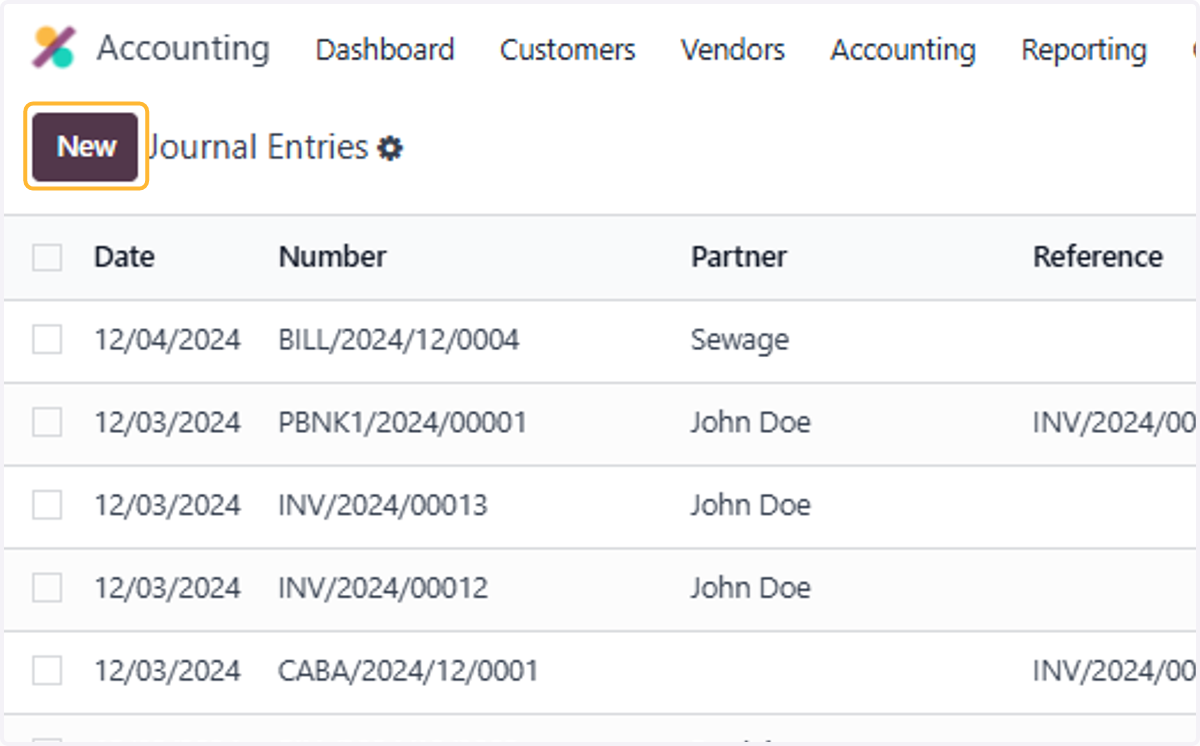Viewport: 1200px width, 746px height.
Task: Open the Sewage bill entry row
Action: (601, 341)
